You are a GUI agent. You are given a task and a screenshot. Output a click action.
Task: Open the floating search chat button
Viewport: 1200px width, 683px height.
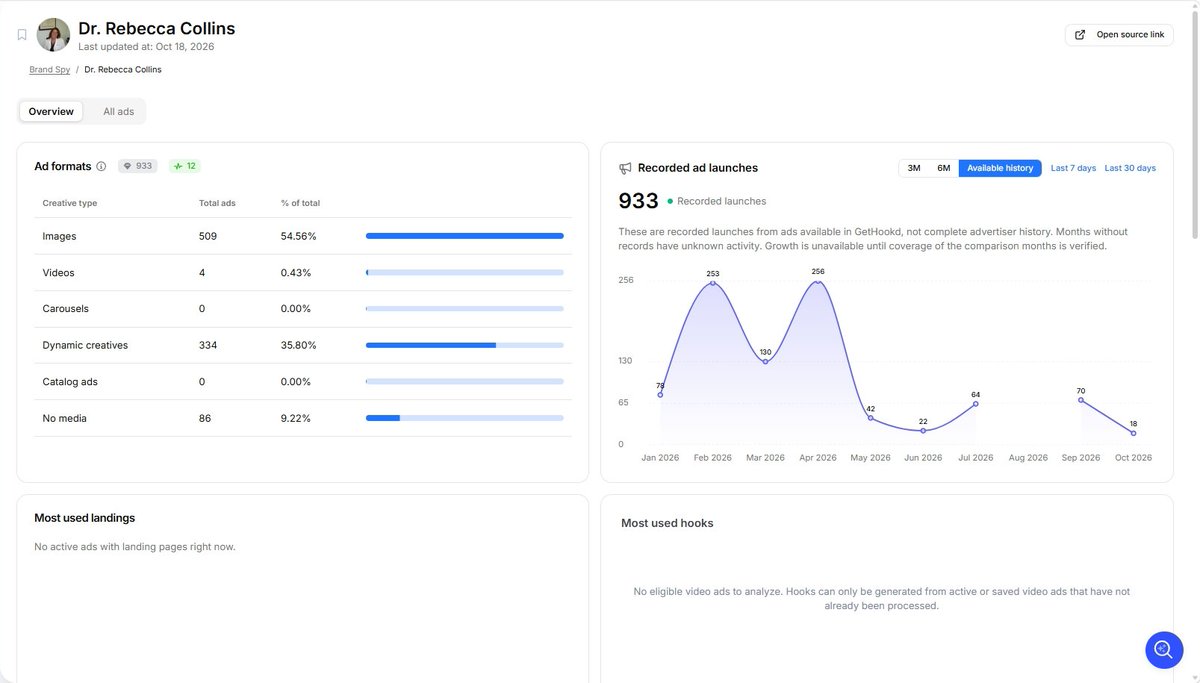pos(1164,650)
